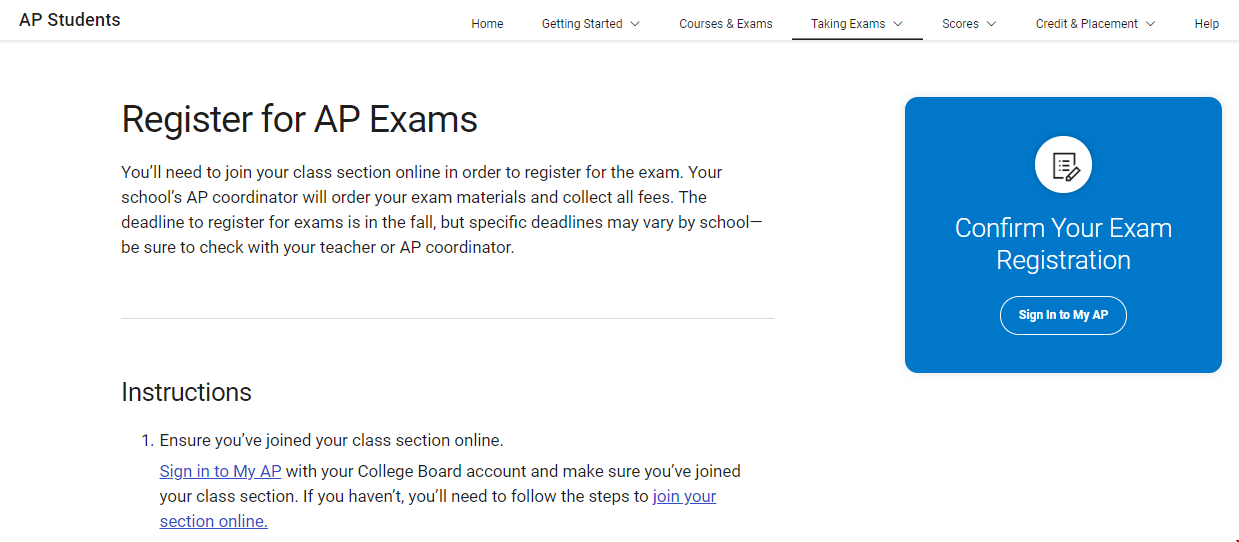Screen dimensions: 1239x542
Task: Click the Register for AP Exams heading
Action: pyautogui.click(x=299, y=119)
